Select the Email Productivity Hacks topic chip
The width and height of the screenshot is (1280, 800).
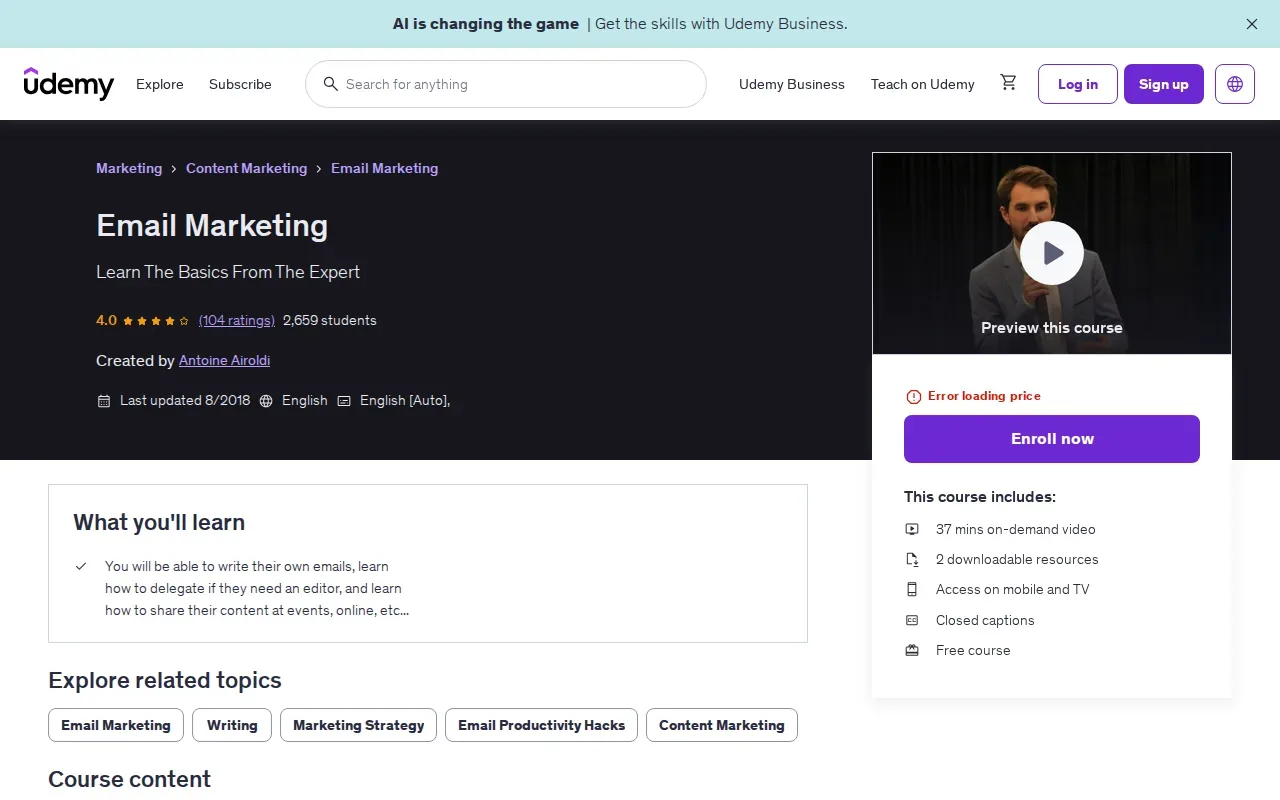click(x=541, y=725)
